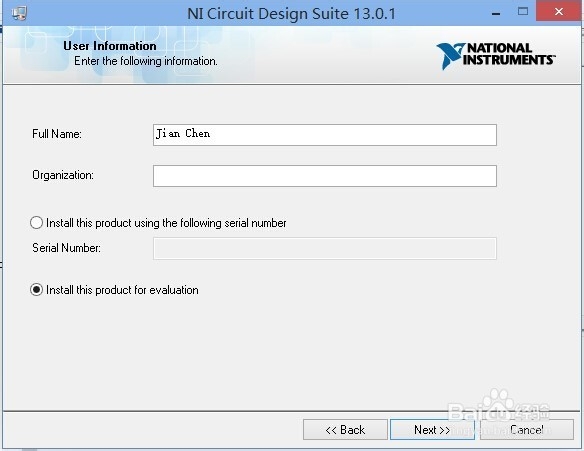The height and width of the screenshot is (451, 584).
Task: Minimize the installer window
Action: click(496, 13)
